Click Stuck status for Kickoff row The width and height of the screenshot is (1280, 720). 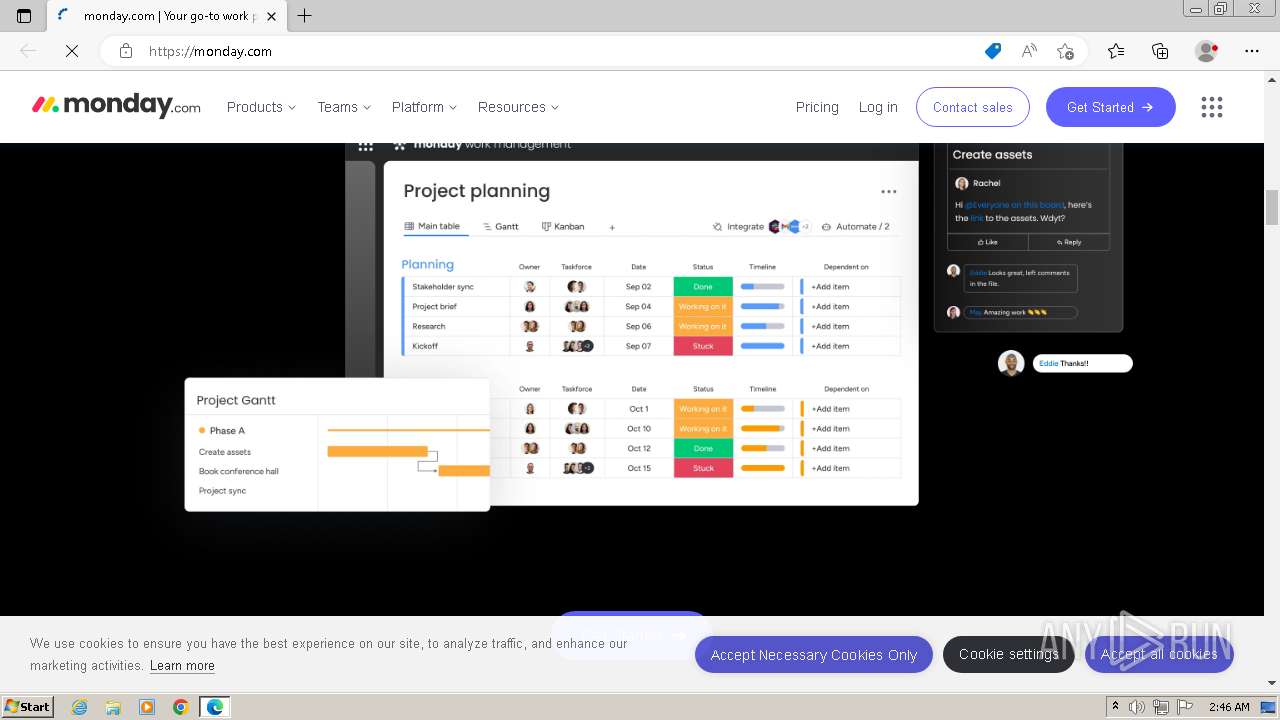click(703, 346)
